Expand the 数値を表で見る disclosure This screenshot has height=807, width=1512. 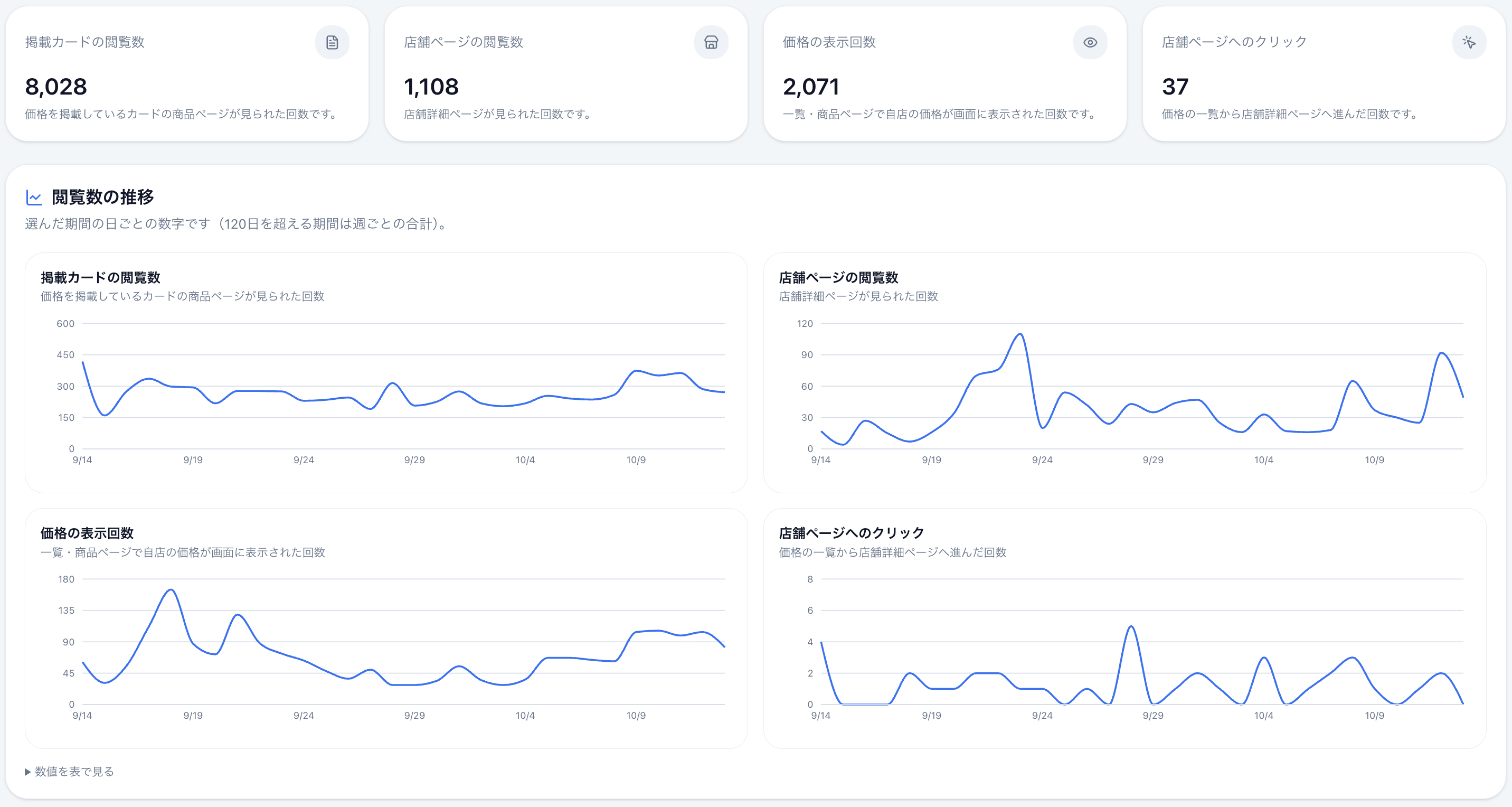pos(69,771)
